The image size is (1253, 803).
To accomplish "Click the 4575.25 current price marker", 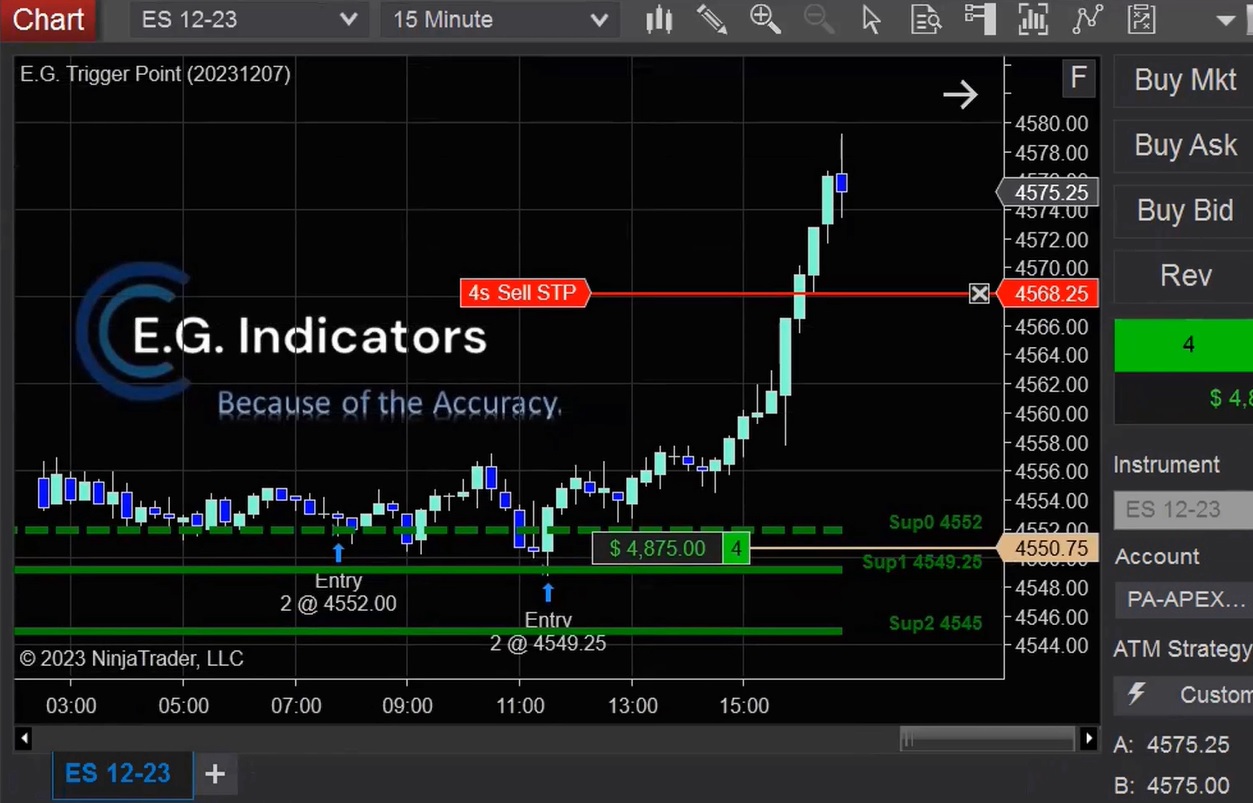I will pos(1049,193).
